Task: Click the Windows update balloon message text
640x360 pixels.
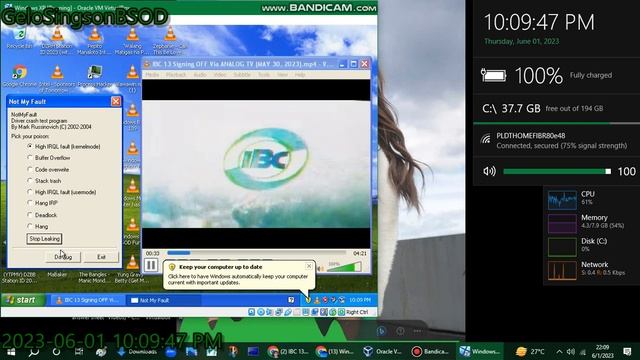Action: (238, 279)
